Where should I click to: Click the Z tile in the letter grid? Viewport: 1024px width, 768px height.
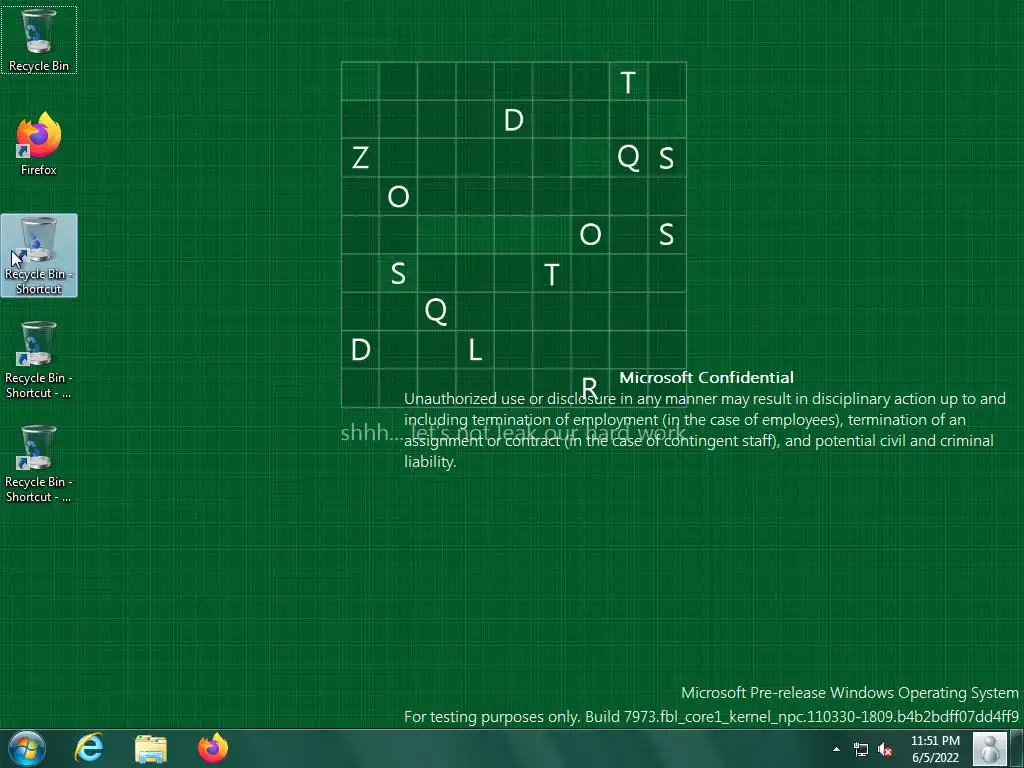[360, 157]
